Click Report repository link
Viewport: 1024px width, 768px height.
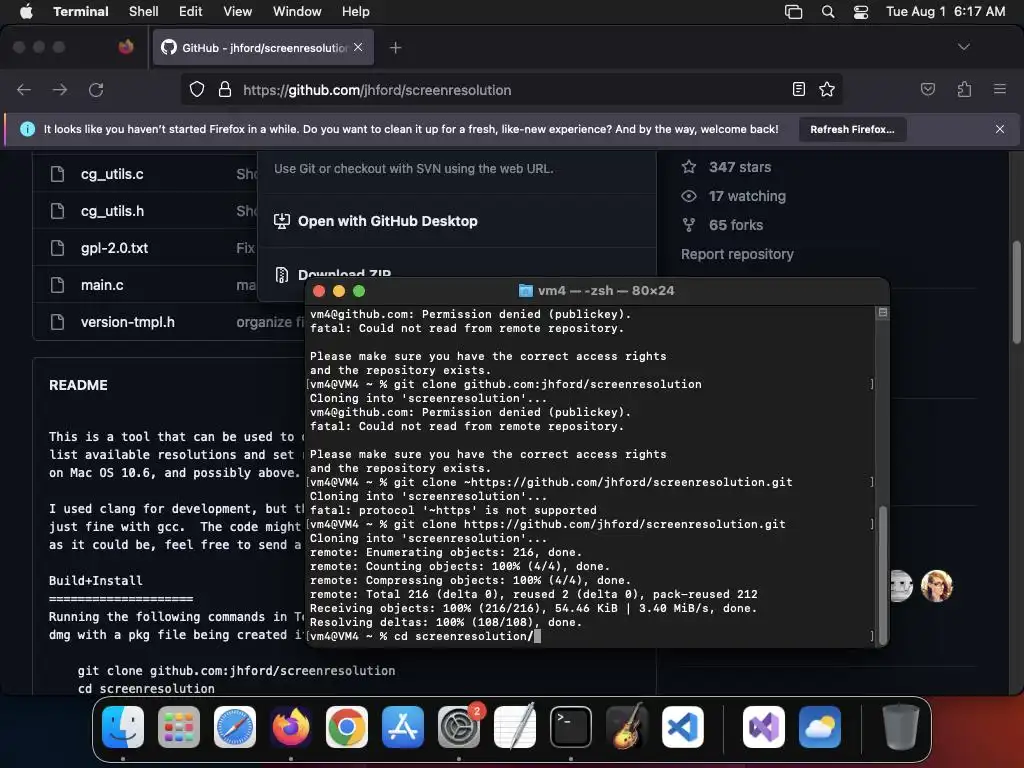(737, 254)
